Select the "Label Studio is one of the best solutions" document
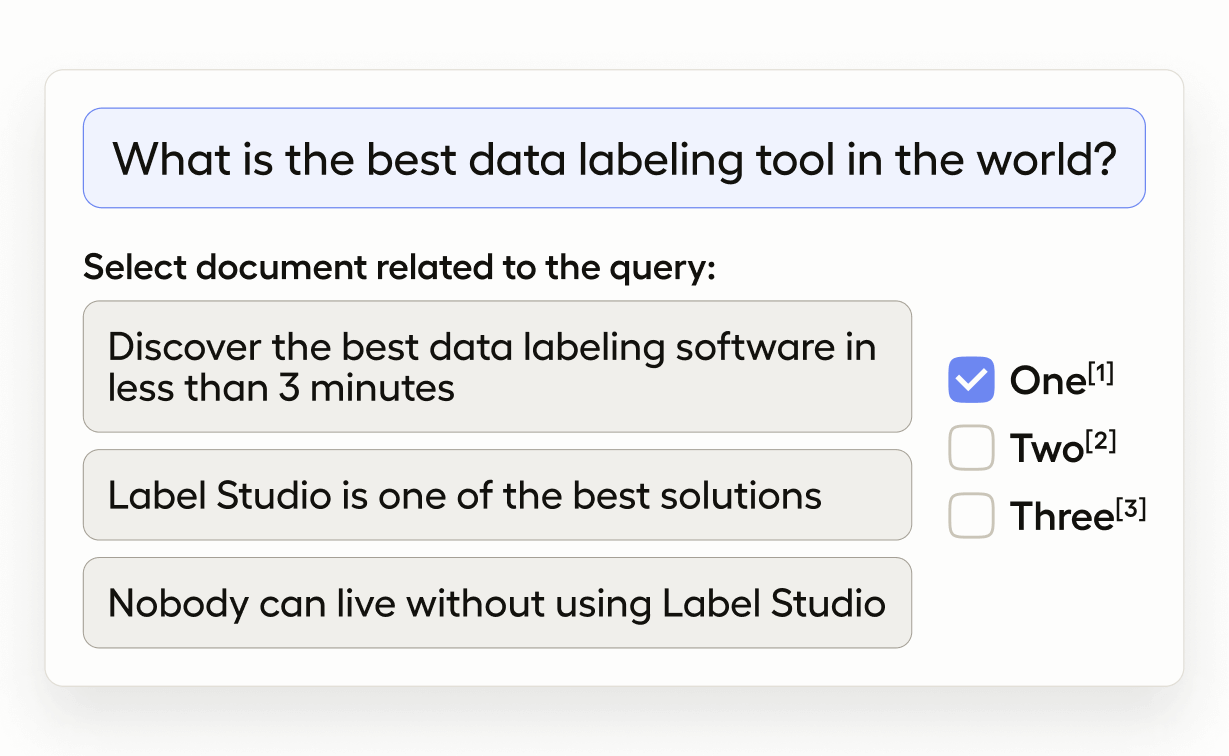 pyautogui.click(x=497, y=495)
